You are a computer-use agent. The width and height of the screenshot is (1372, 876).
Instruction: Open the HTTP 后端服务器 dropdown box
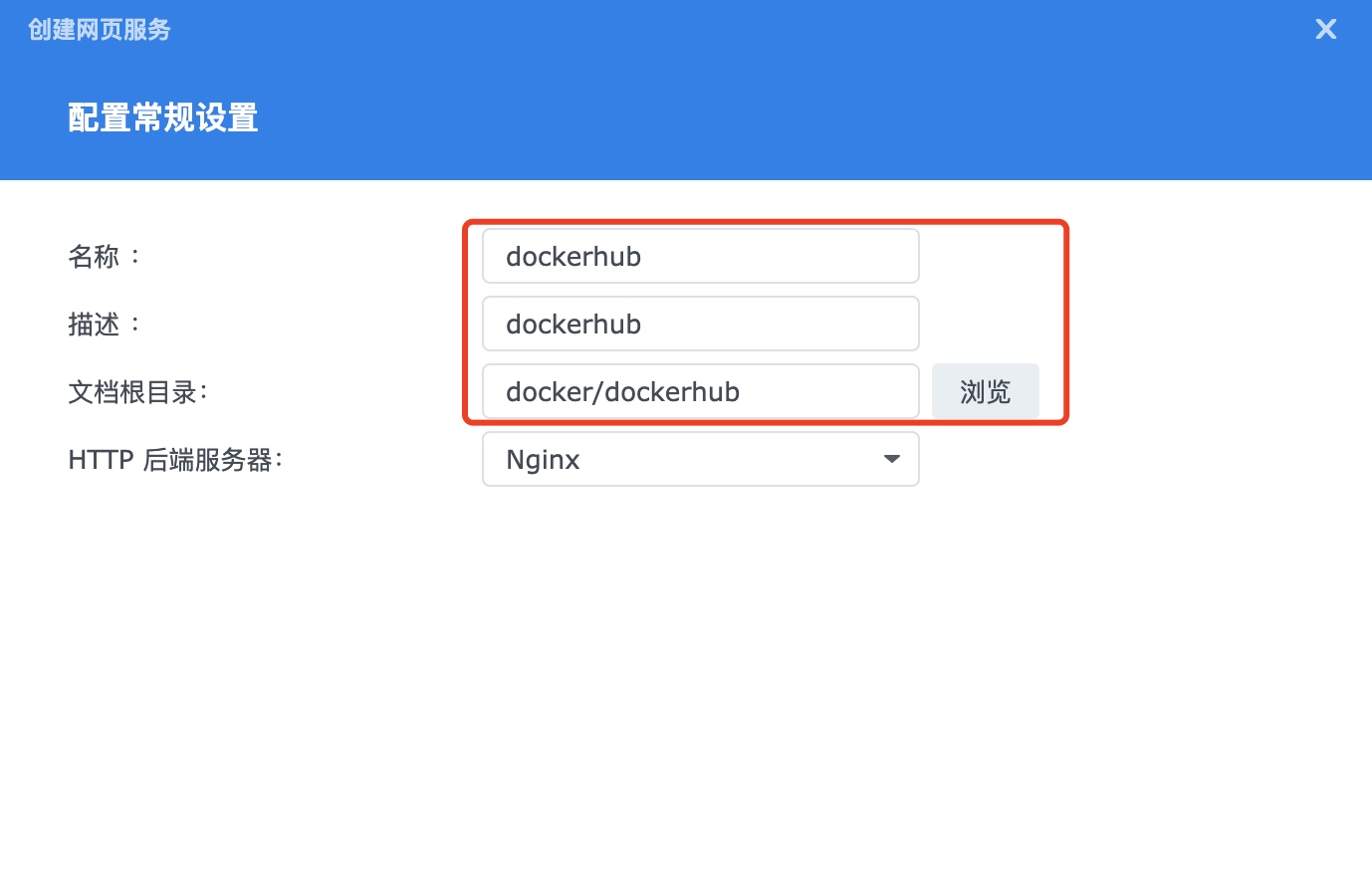click(x=699, y=459)
